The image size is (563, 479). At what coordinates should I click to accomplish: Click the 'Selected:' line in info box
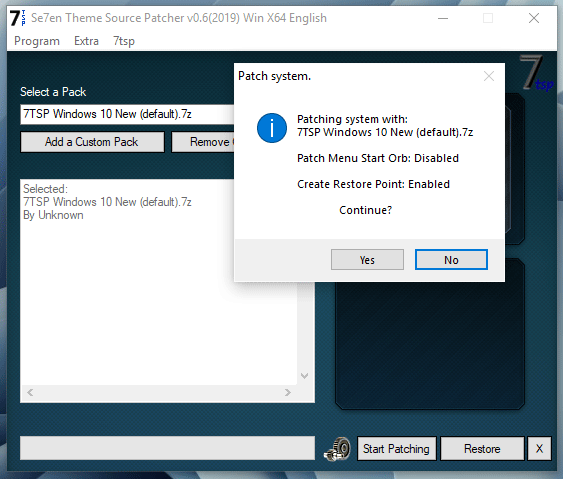pos(45,189)
